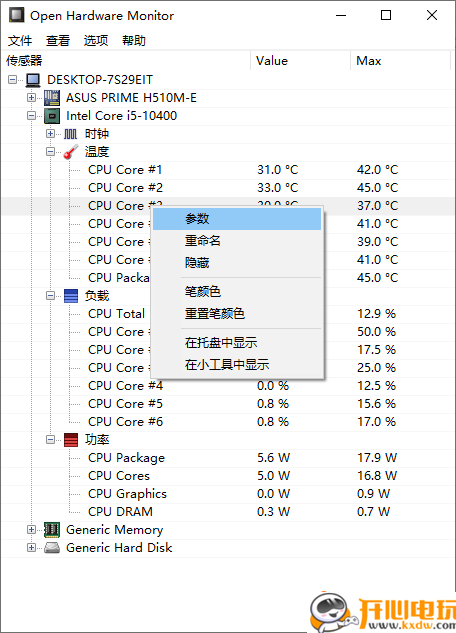Click the 5.6 W value for CPU Package

[x=274, y=458]
